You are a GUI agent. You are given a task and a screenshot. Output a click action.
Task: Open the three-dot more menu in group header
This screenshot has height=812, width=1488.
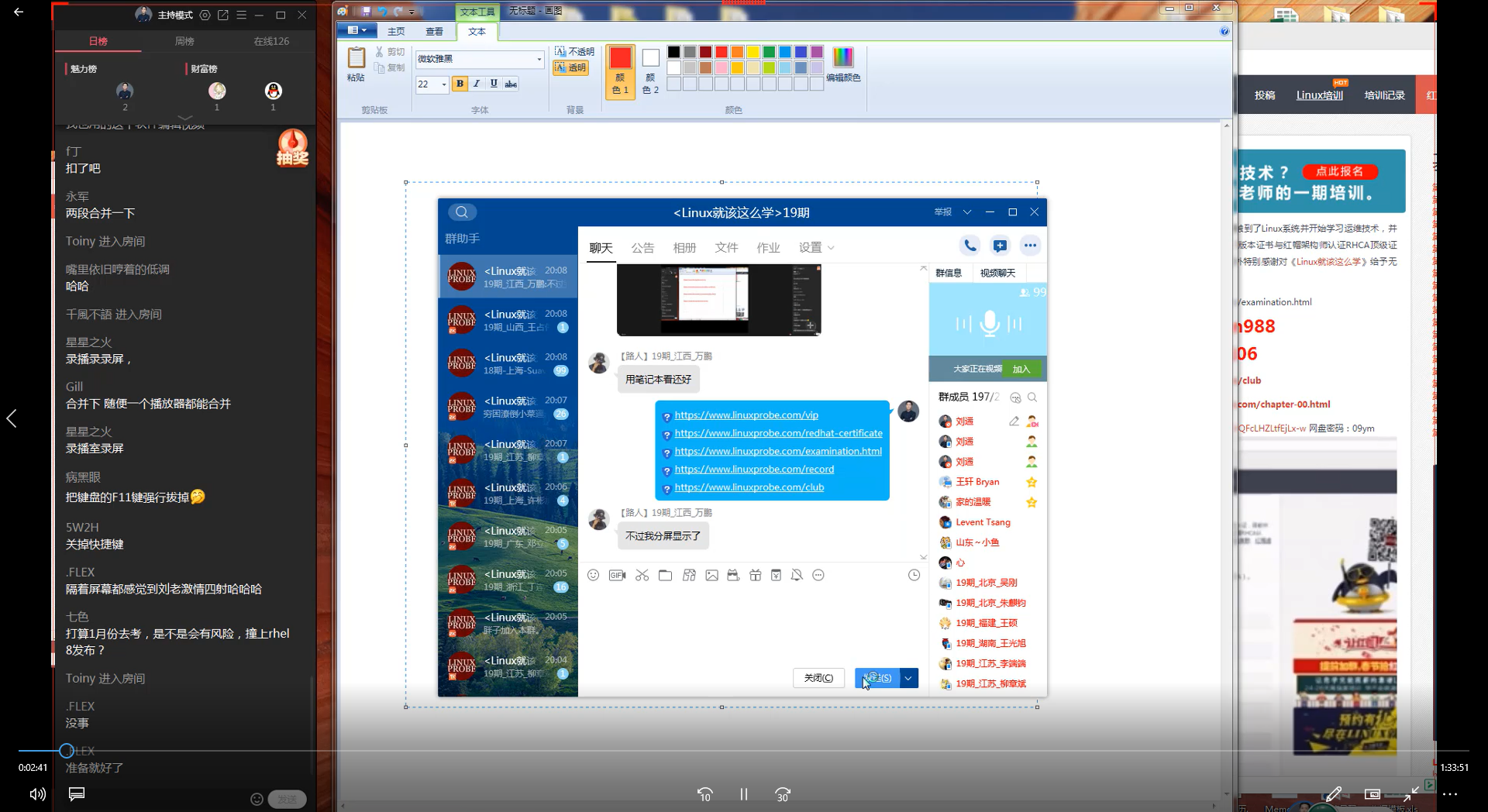(x=1030, y=246)
